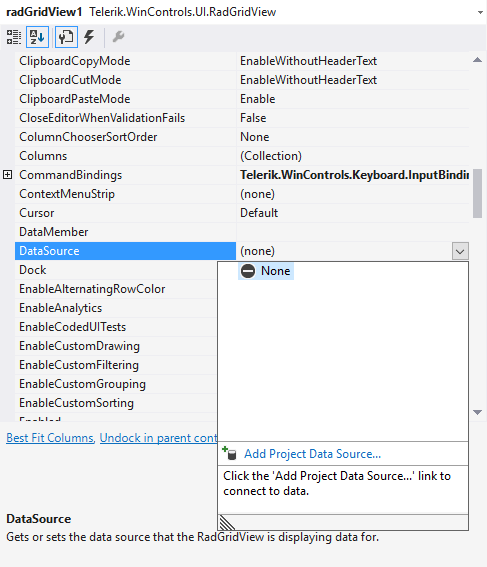
Task: Select EnableCustomSorting property
Action: click(116, 403)
